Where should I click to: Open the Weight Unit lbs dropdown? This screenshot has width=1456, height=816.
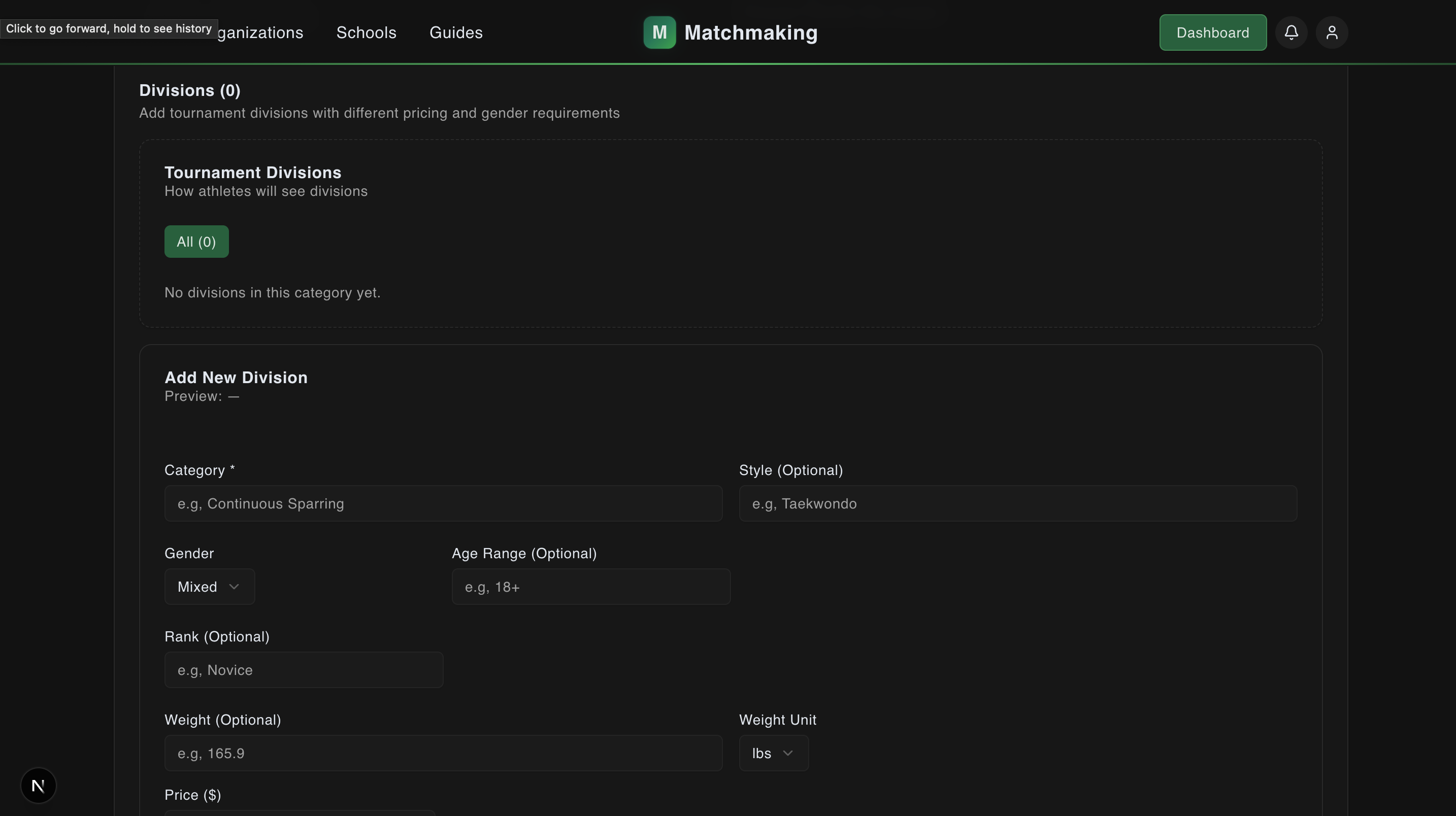(x=774, y=753)
